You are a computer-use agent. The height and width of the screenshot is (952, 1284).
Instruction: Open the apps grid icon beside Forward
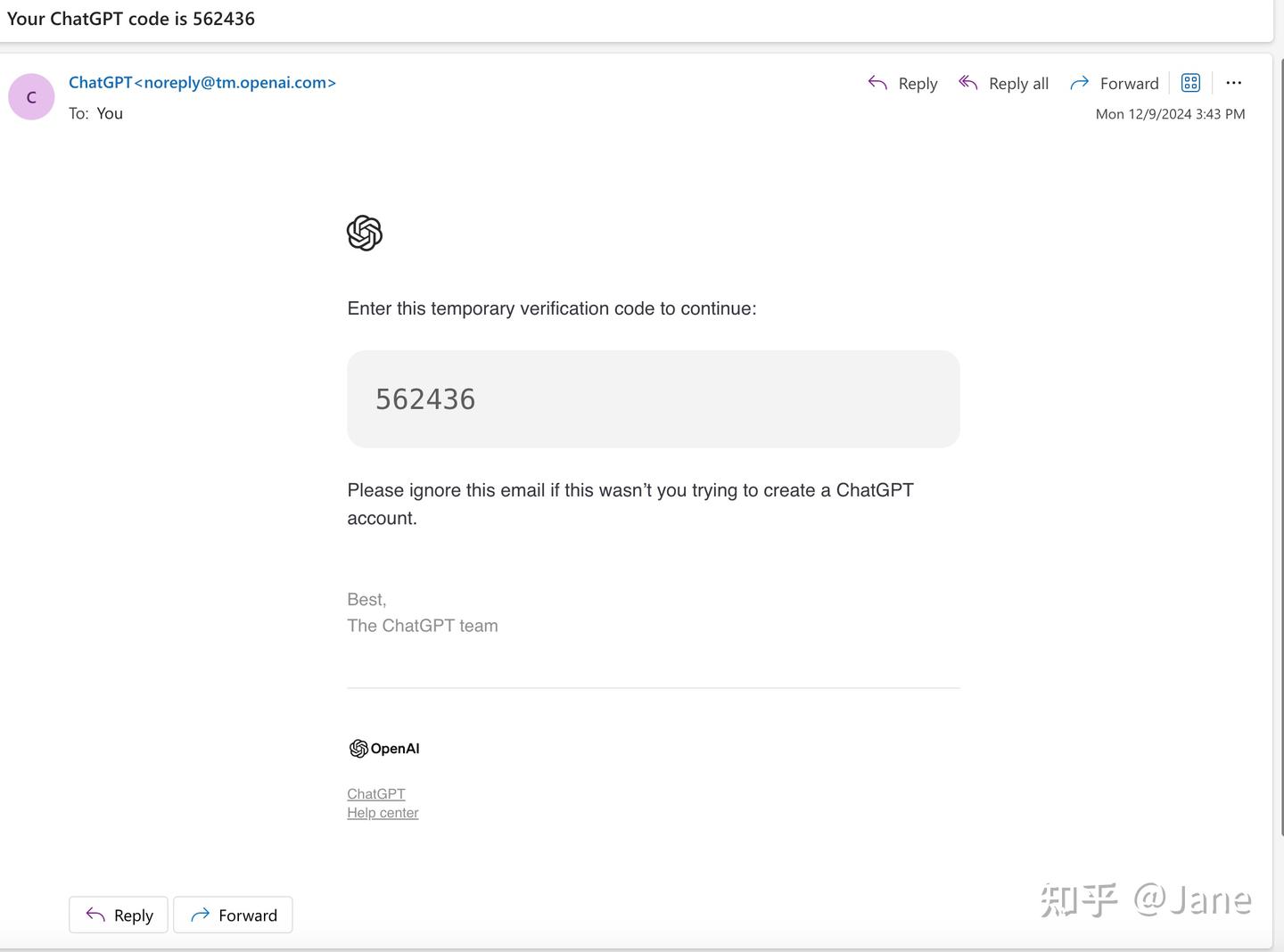(1190, 83)
